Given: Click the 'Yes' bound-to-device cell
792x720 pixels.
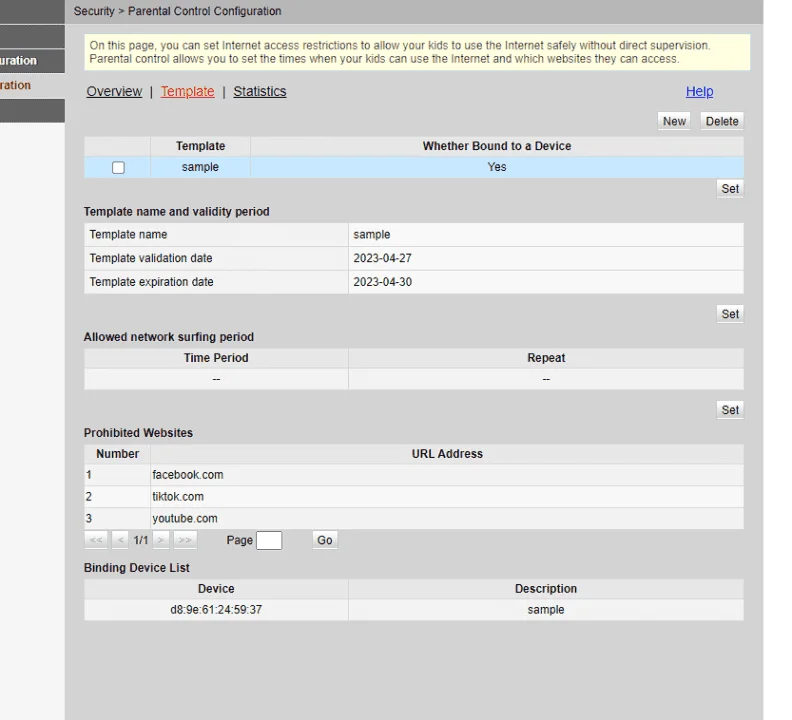Looking at the screenshot, I should click(497, 167).
